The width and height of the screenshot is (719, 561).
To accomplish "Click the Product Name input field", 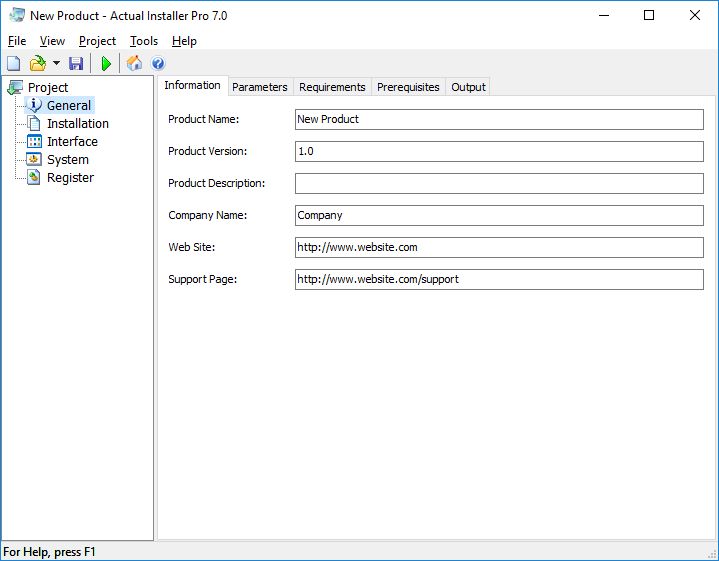I will (499, 119).
